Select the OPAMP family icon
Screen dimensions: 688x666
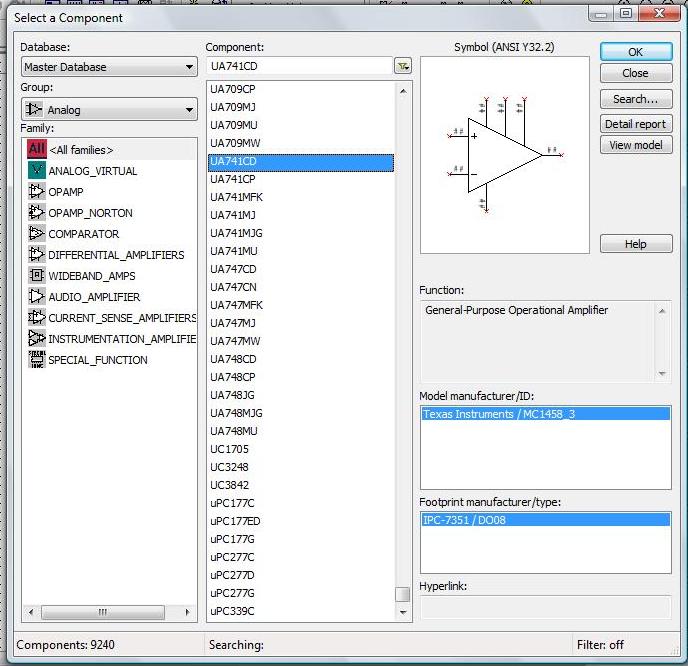(37, 192)
